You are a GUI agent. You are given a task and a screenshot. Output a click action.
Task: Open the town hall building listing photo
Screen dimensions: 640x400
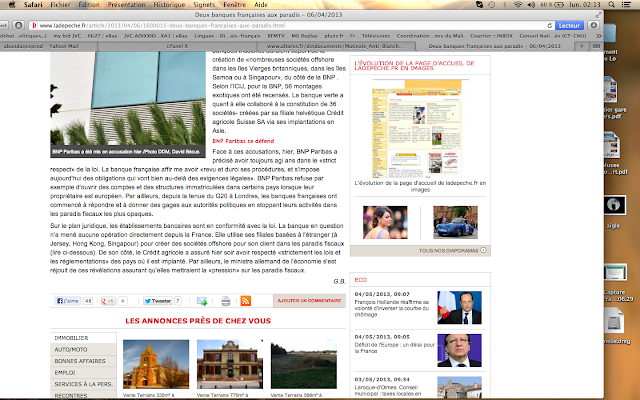point(230,364)
